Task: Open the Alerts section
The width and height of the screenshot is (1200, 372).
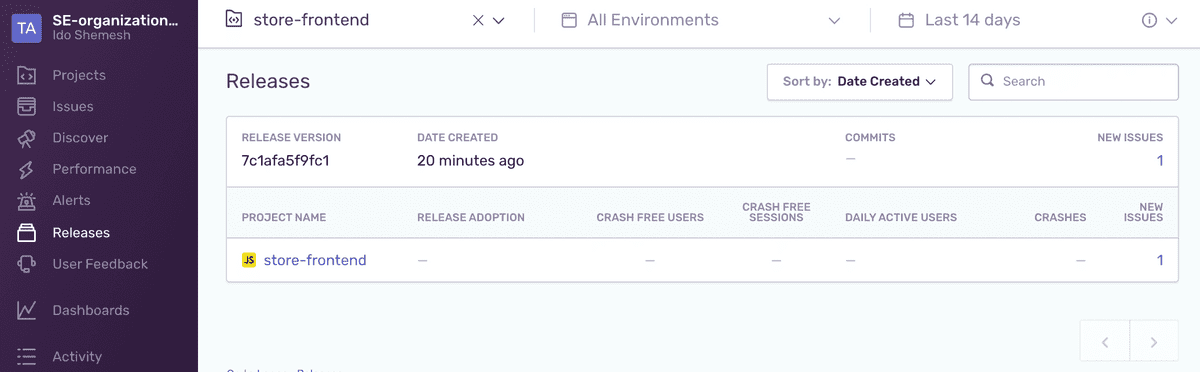Action: 71,201
